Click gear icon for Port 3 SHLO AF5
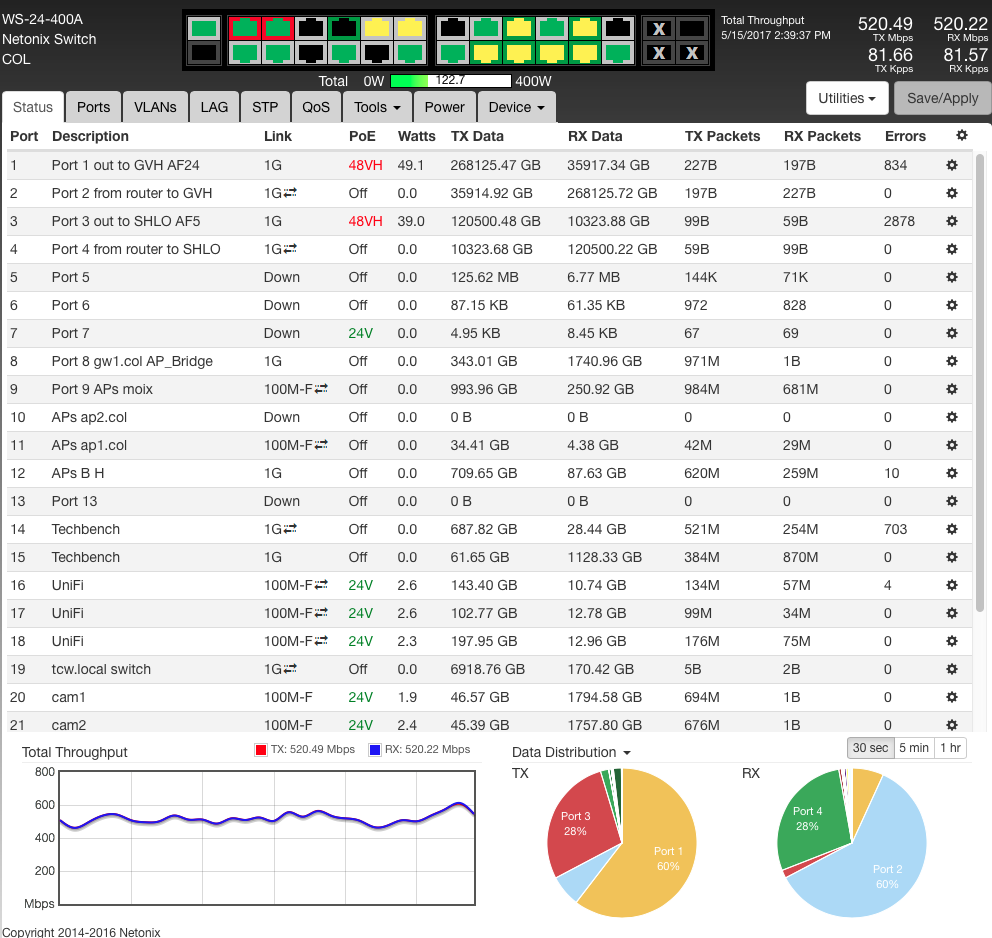992x938 pixels. [x=952, y=221]
